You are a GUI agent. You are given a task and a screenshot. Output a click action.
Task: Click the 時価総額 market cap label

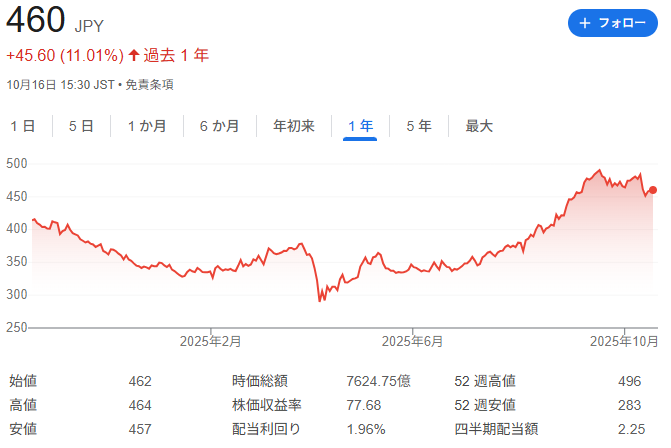point(259,381)
